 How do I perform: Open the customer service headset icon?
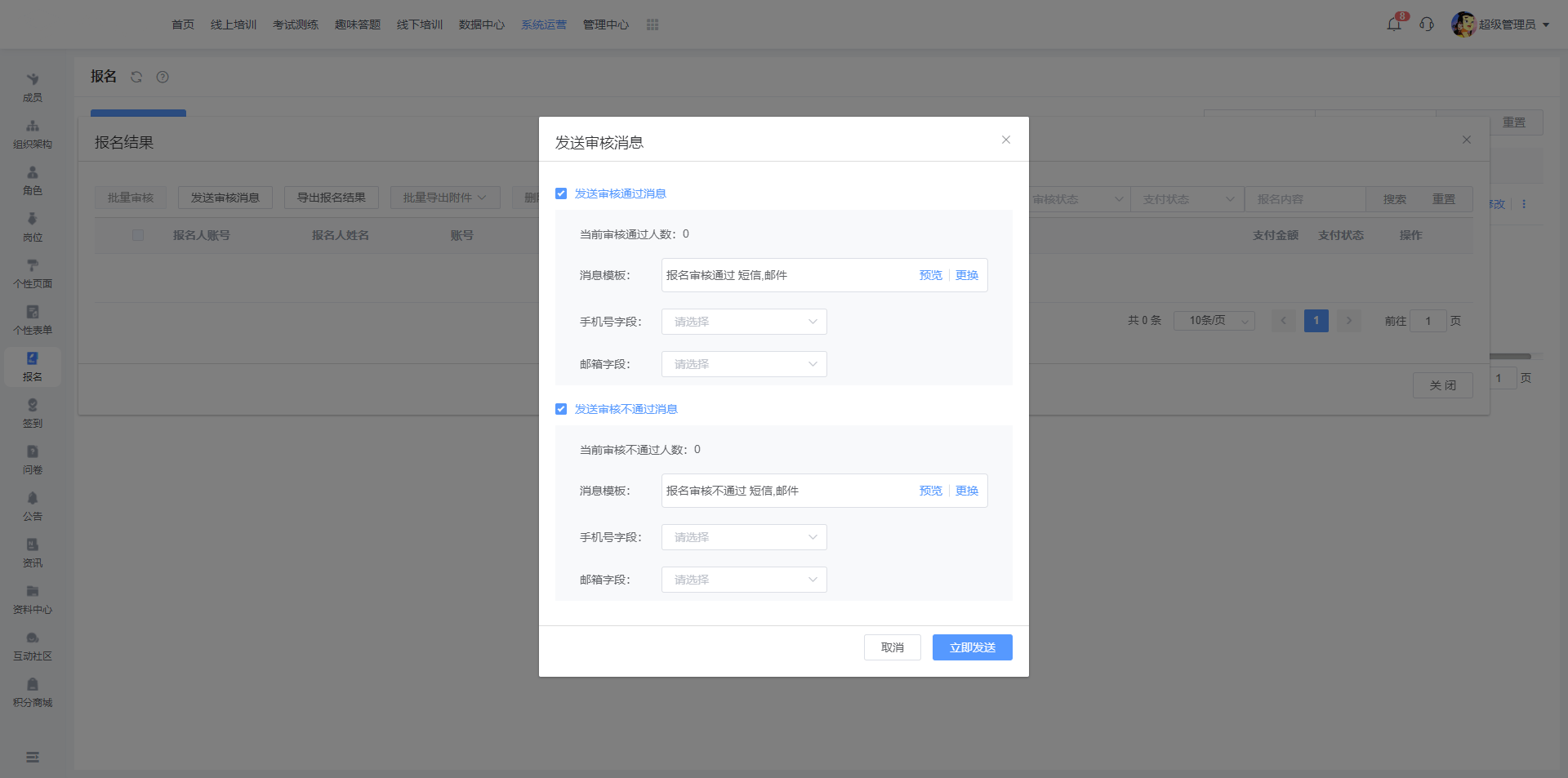(1427, 24)
